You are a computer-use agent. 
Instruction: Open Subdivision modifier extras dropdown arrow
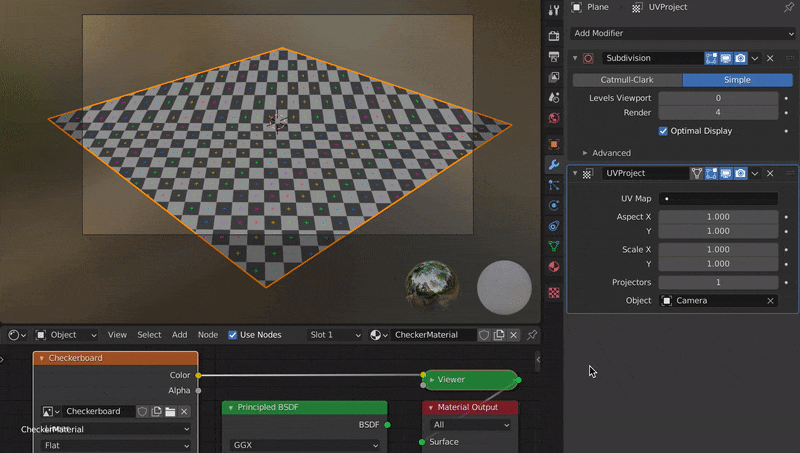755,58
